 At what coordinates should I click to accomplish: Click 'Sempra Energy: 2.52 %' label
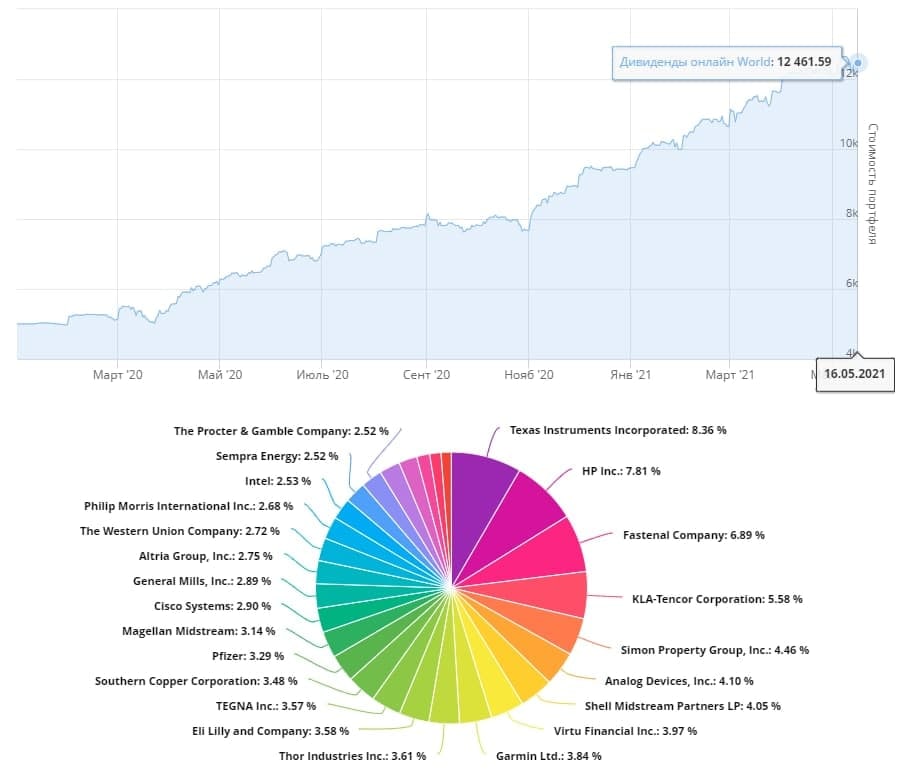pos(277,457)
